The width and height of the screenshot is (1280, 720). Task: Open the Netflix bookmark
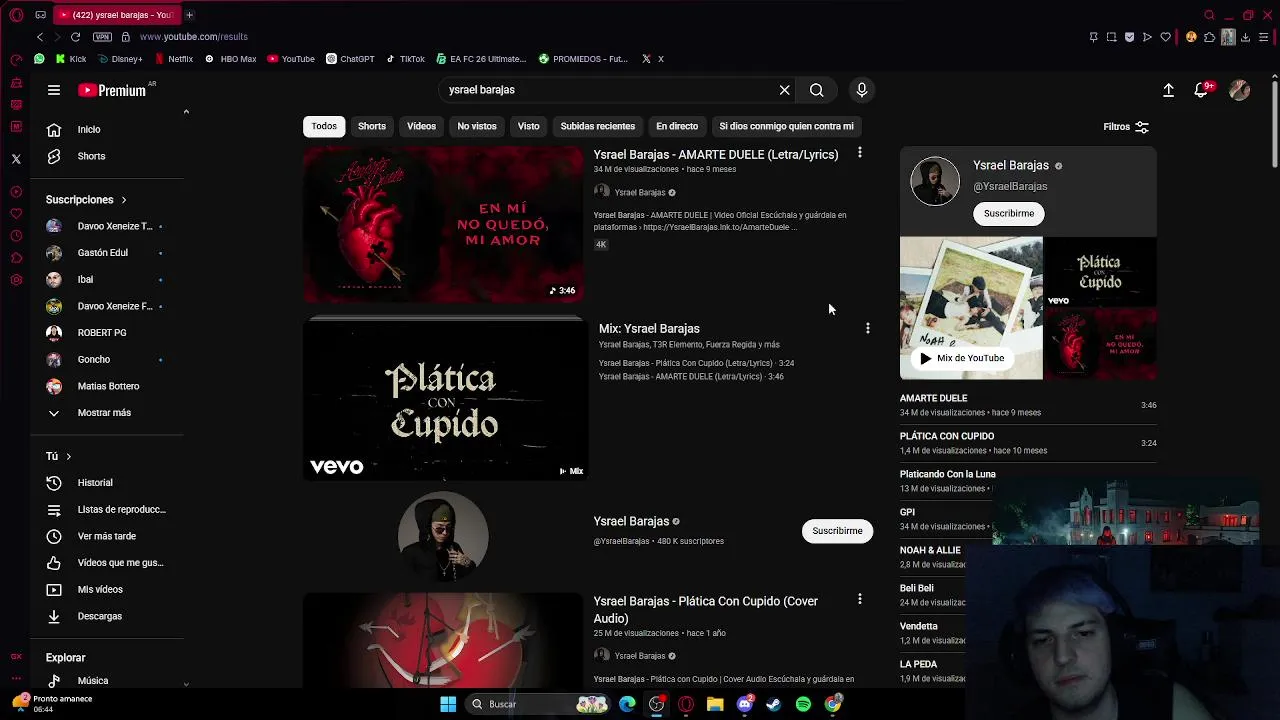174,59
